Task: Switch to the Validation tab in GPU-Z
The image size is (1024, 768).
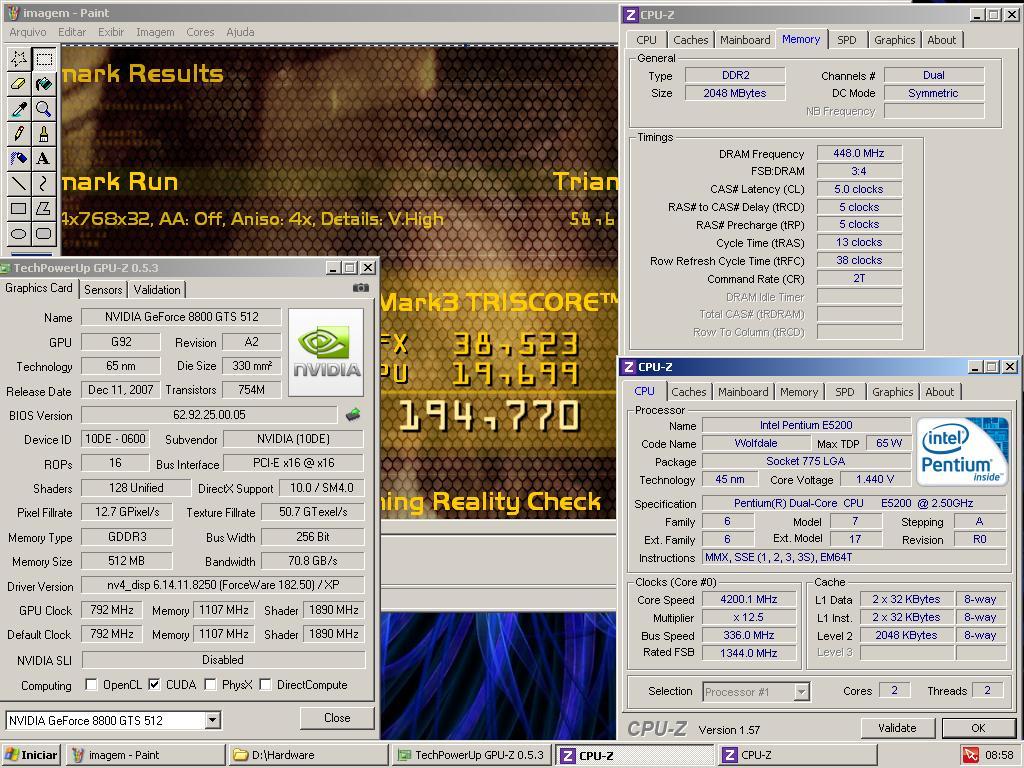Action: click(157, 289)
